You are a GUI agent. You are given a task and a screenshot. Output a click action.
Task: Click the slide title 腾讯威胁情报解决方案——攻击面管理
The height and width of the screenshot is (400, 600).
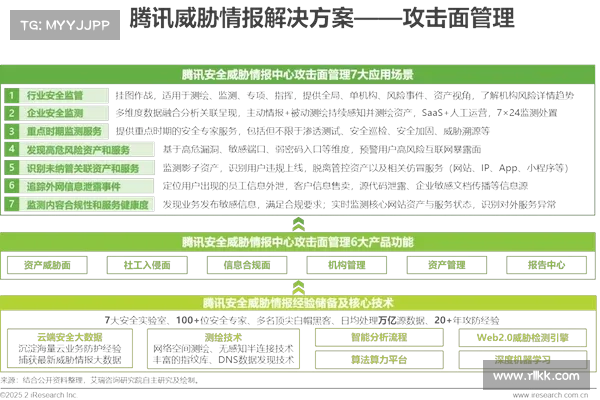322,18
